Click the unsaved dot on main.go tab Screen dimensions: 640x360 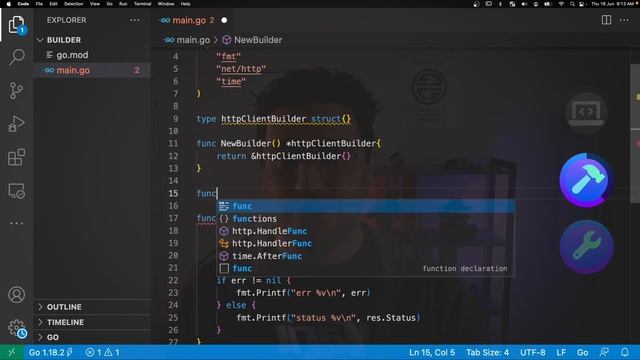pyautogui.click(x=224, y=20)
